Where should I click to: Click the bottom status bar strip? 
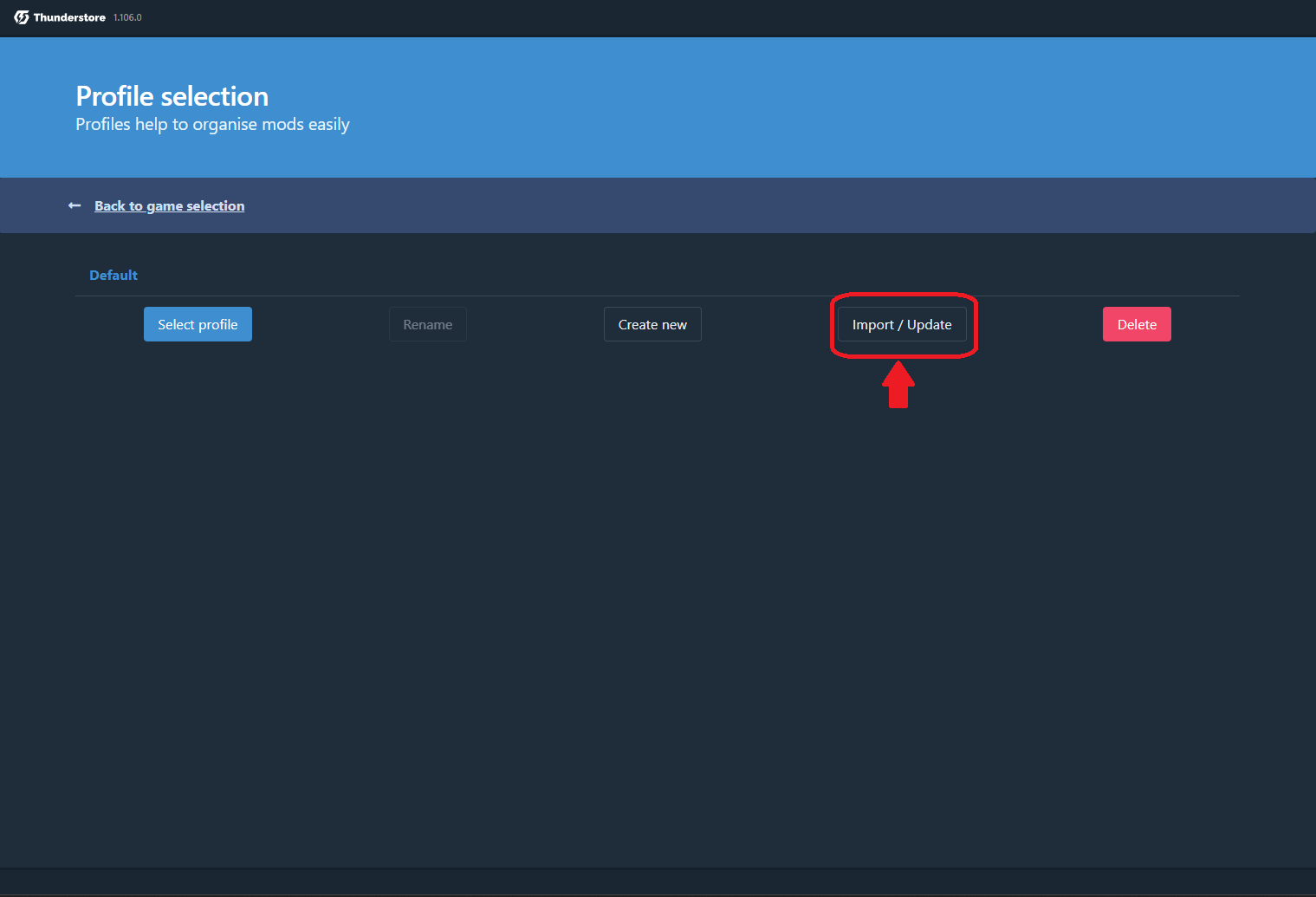point(658,881)
